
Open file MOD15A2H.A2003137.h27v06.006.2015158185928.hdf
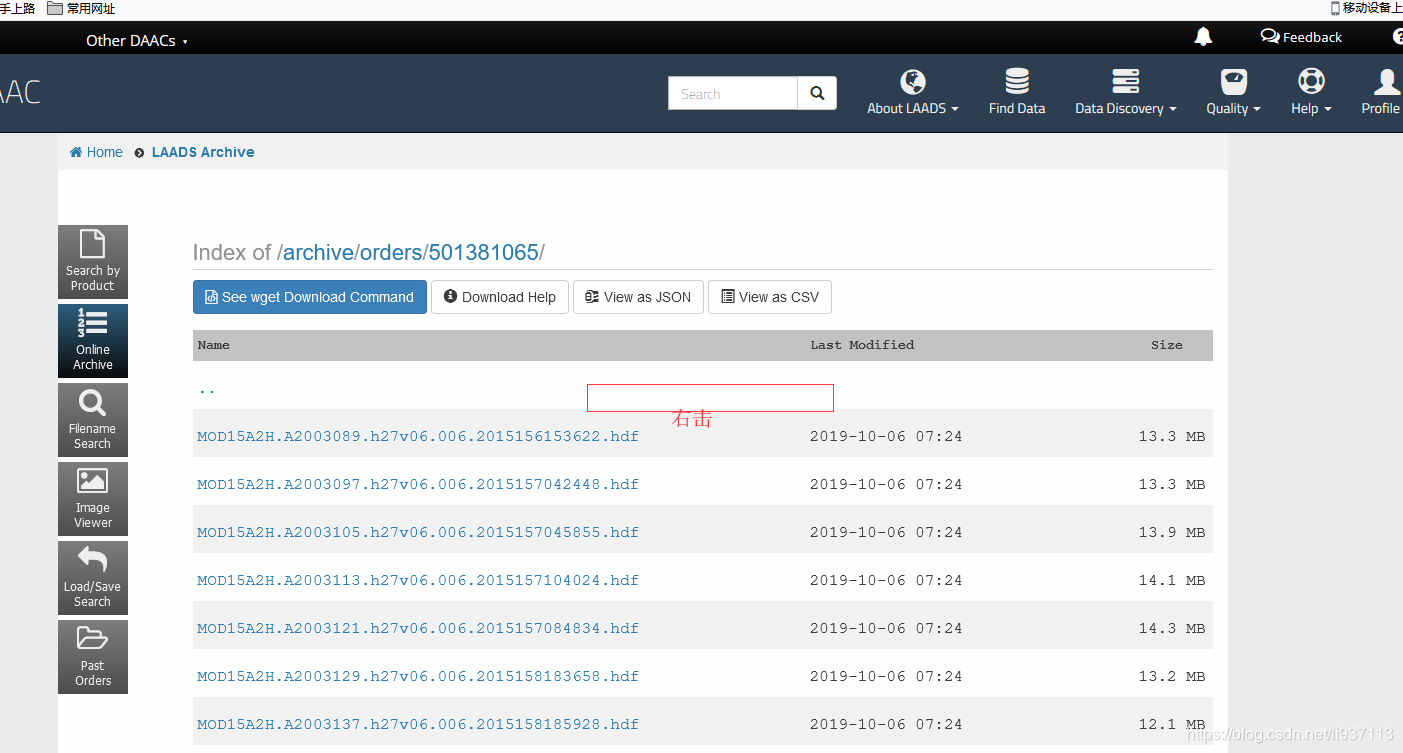[x=418, y=724]
